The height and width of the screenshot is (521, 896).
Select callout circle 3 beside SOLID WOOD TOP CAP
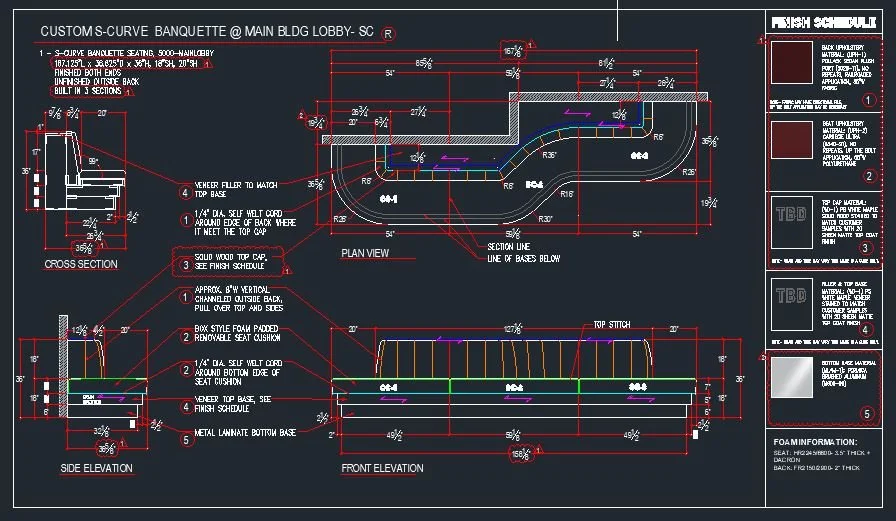[x=185, y=265]
